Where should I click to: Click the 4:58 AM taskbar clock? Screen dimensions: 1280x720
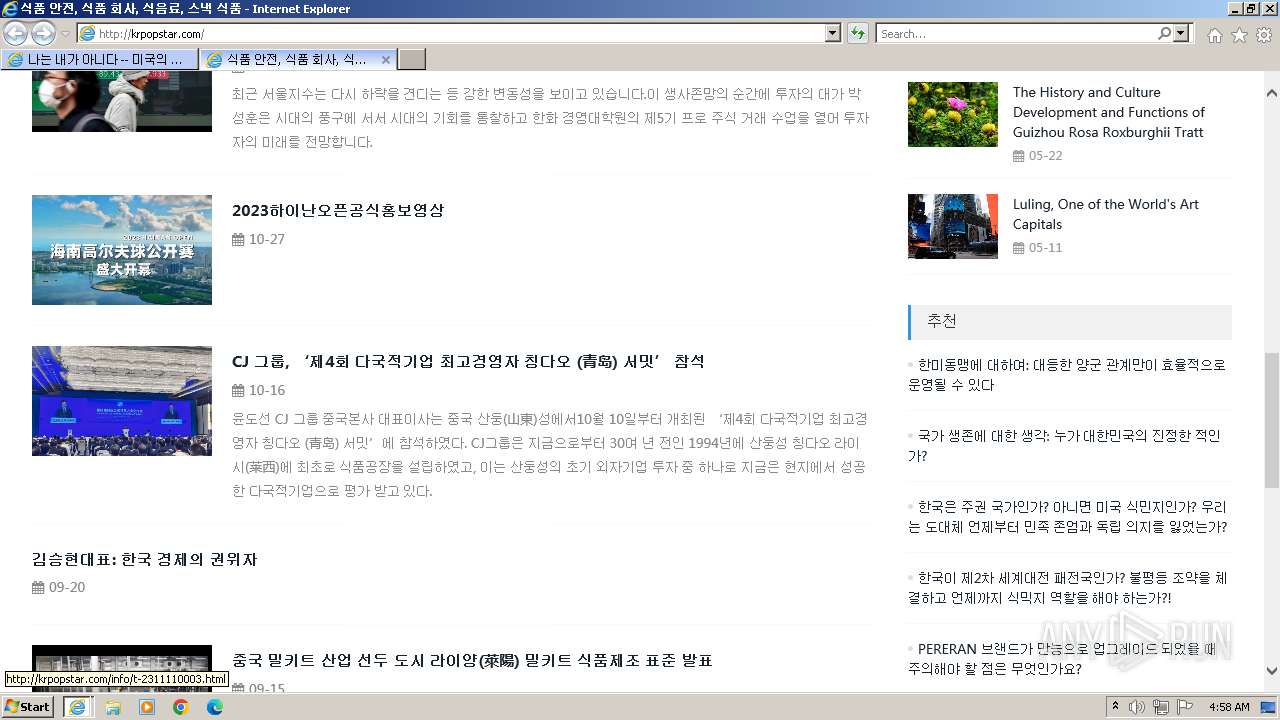tap(1229, 707)
